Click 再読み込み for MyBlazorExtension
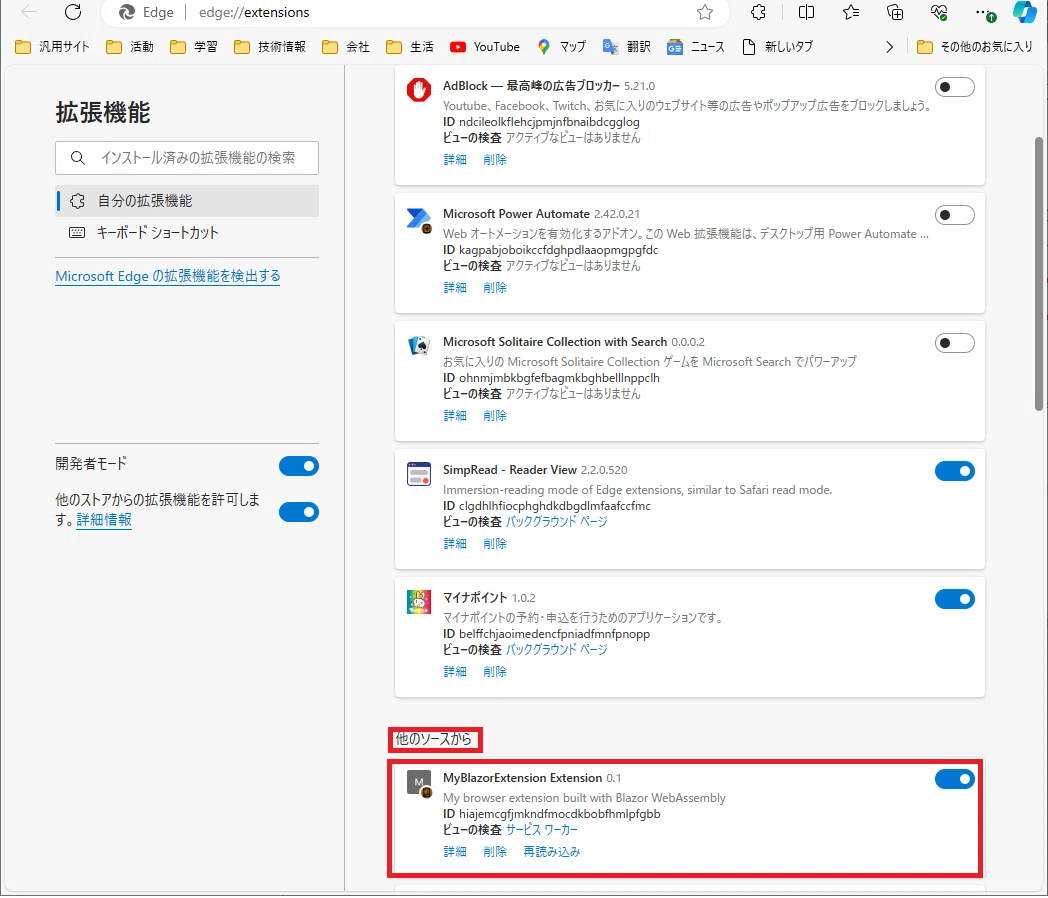 551,851
